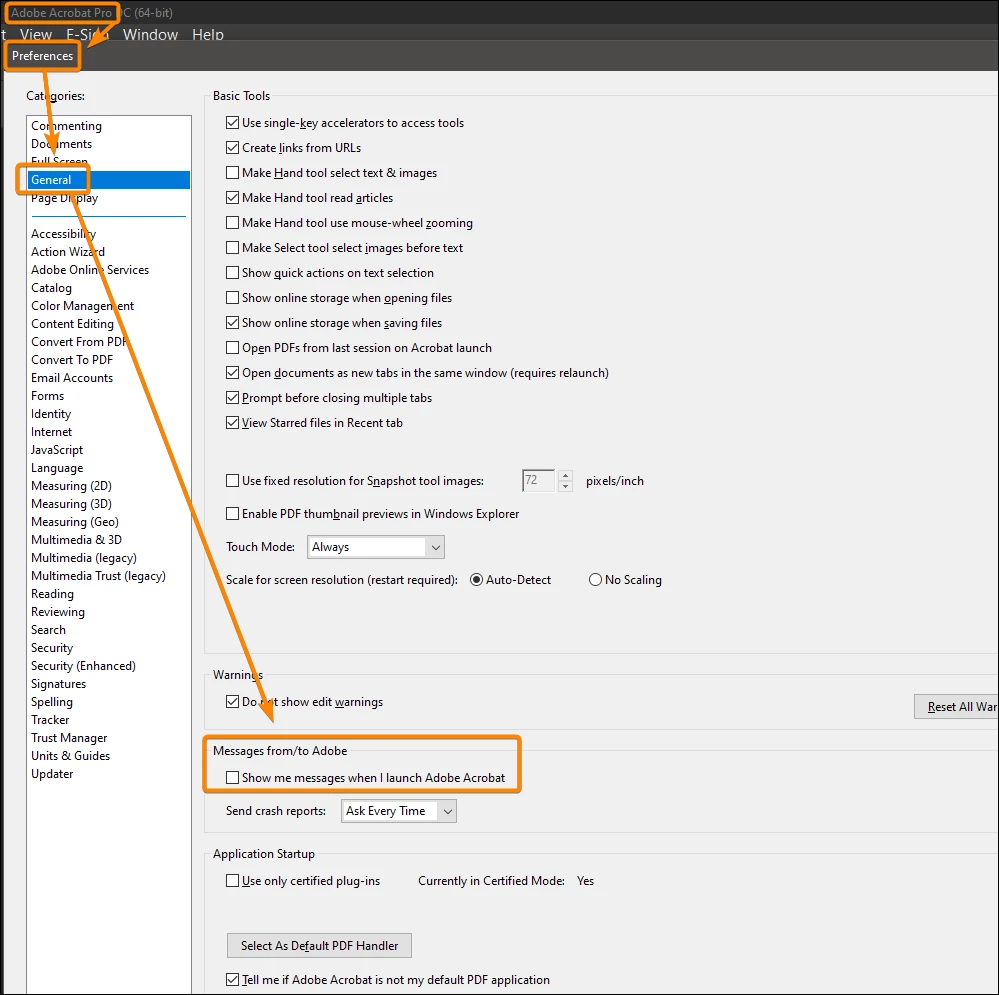Toggle Make Hand tool read articles

click(233, 197)
